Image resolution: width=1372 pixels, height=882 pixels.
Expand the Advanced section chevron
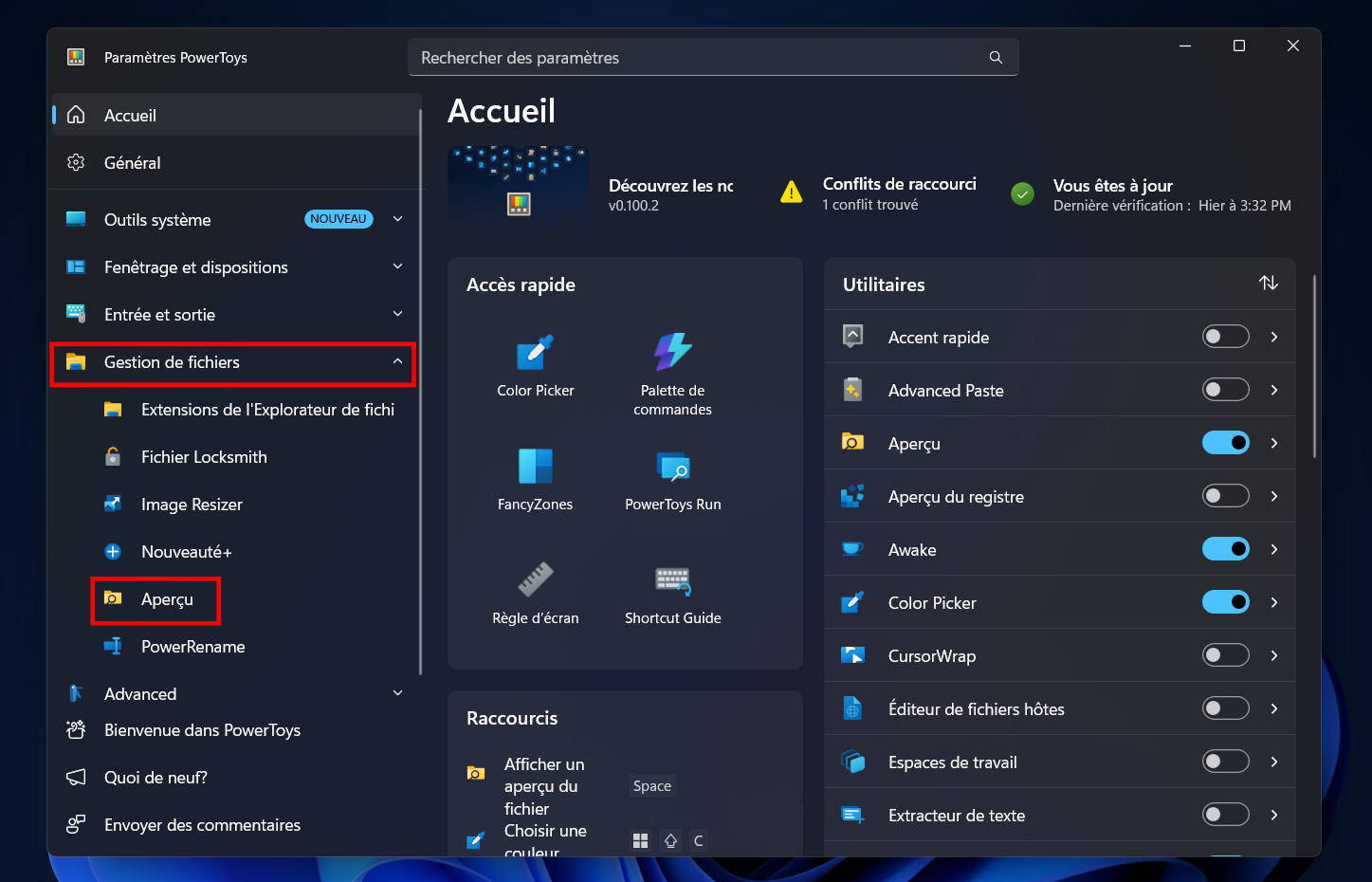(x=398, y=693)
